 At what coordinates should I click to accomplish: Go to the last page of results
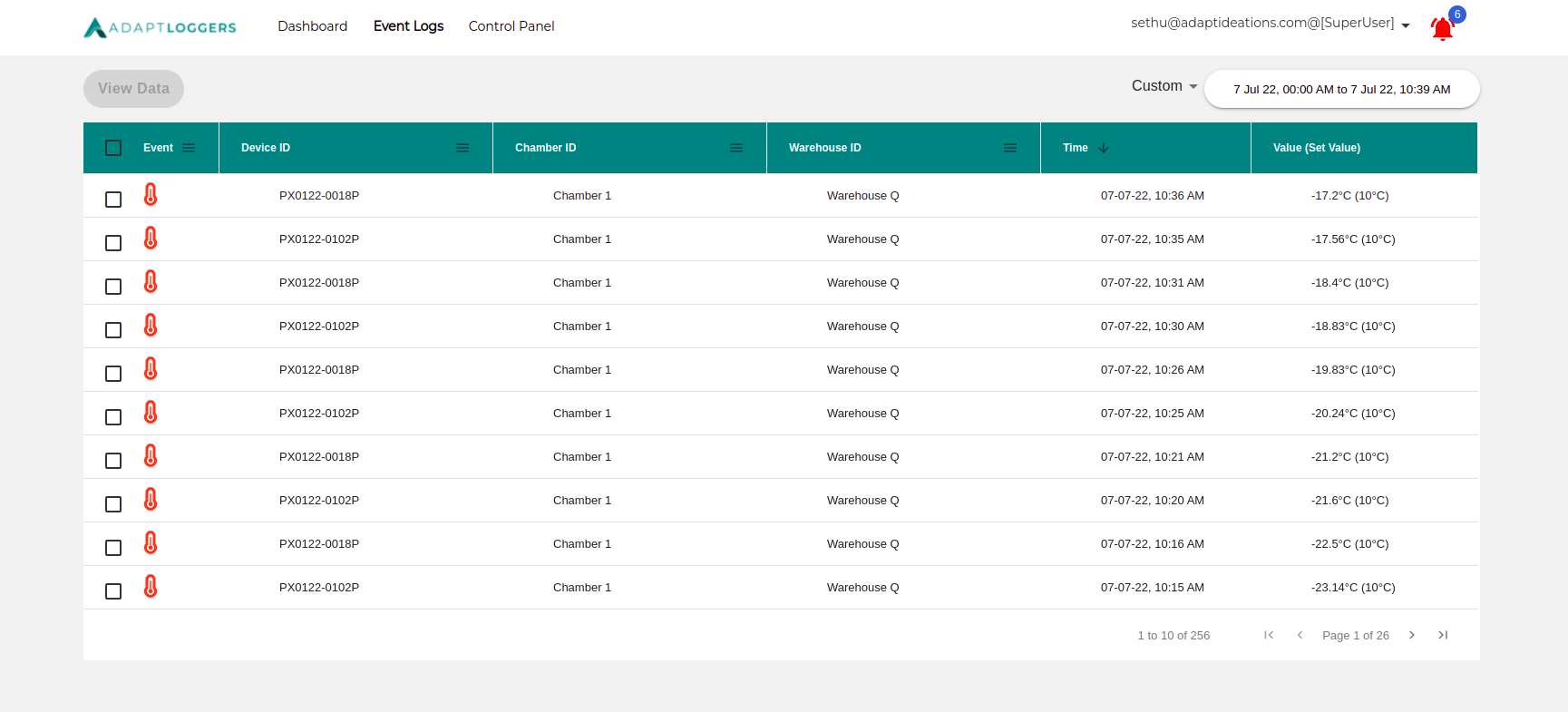tap(1443, 635)
